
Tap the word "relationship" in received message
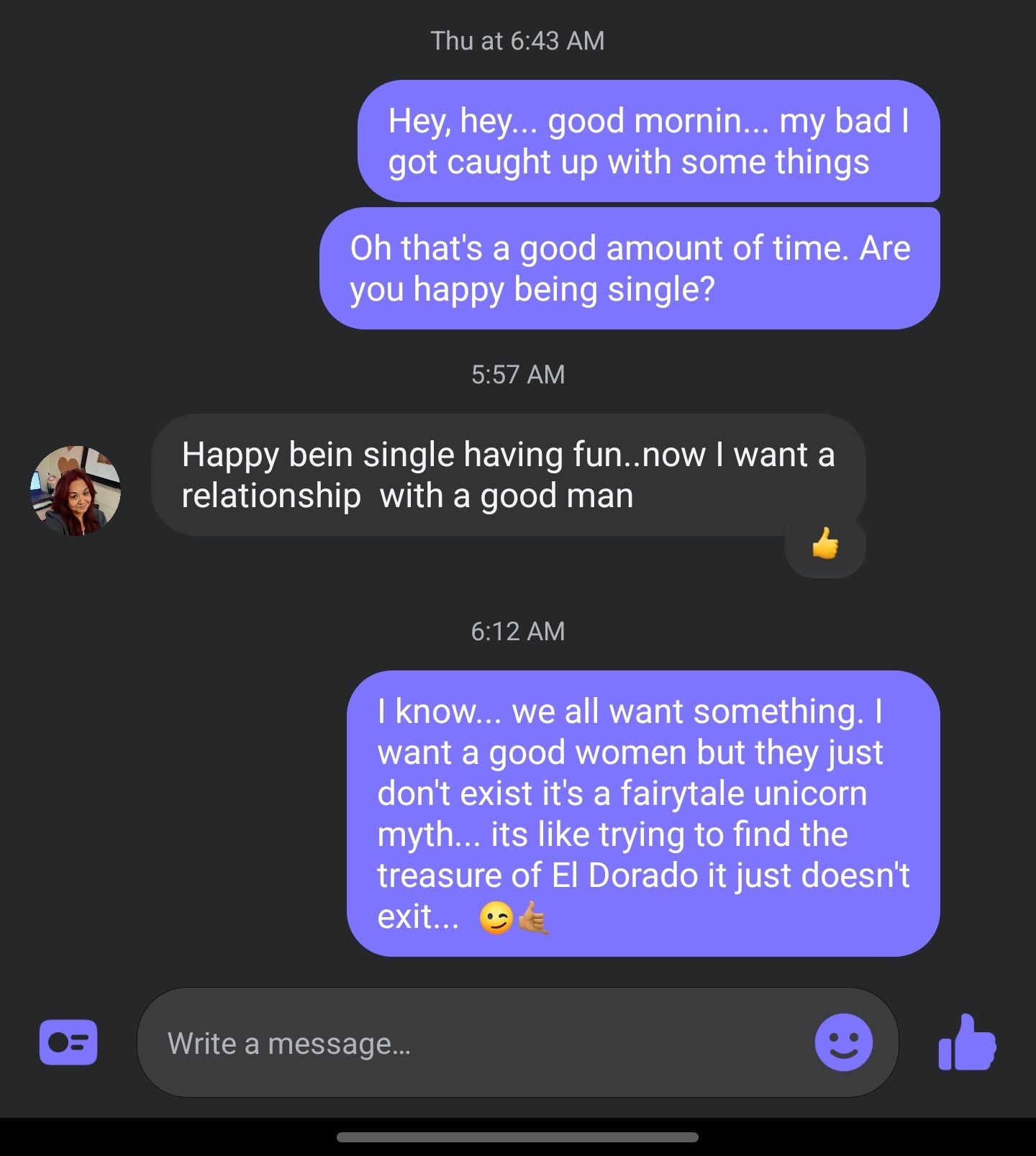pos(271,497)
